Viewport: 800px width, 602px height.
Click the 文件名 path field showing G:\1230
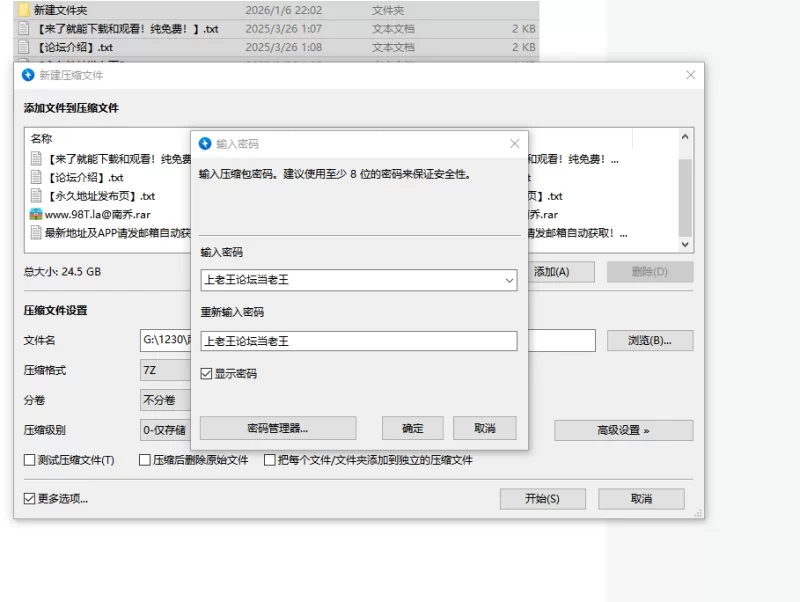pyautogui.click(x=165, y=340)
